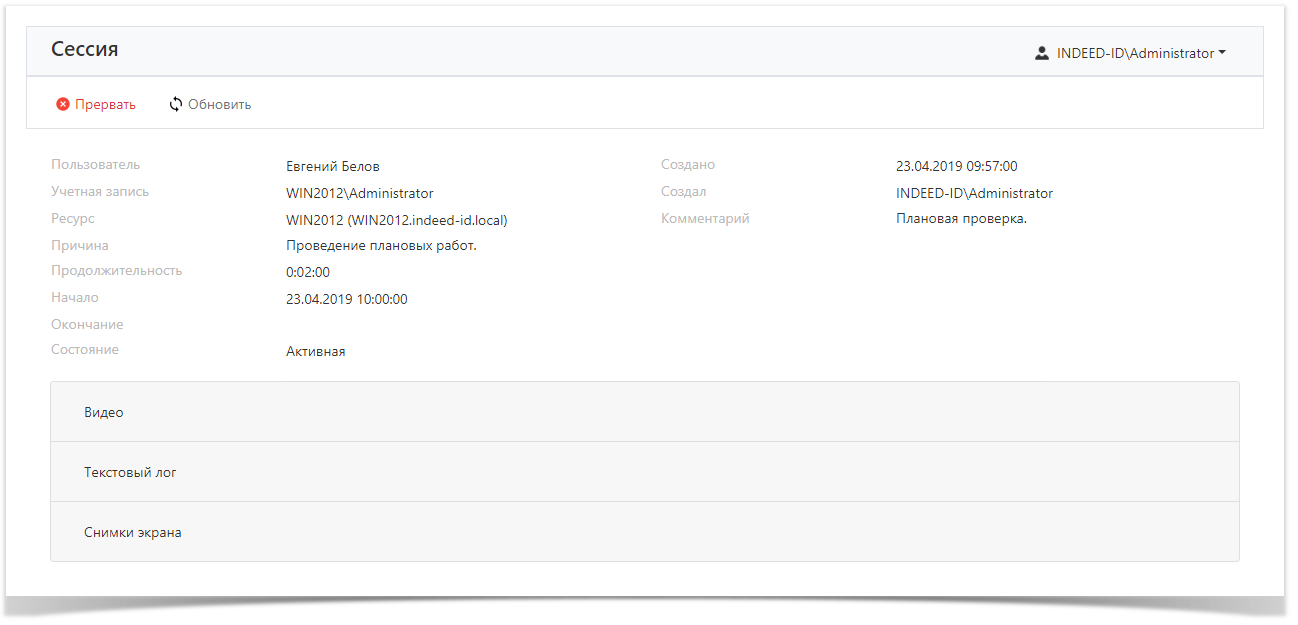Viewport: 1298px width, 625px height.
Task: Click the Обновить circular arrows icon
Action: (x=176, y=104)
